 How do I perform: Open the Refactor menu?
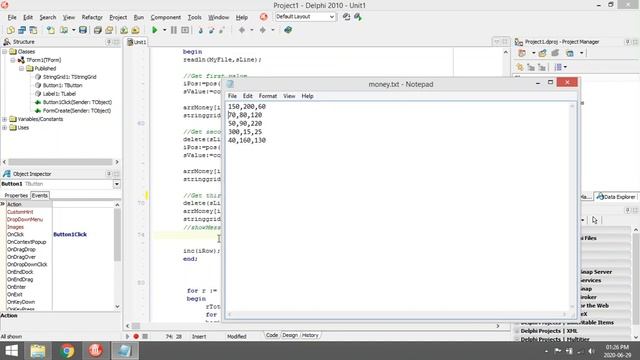tap(92, 17)
